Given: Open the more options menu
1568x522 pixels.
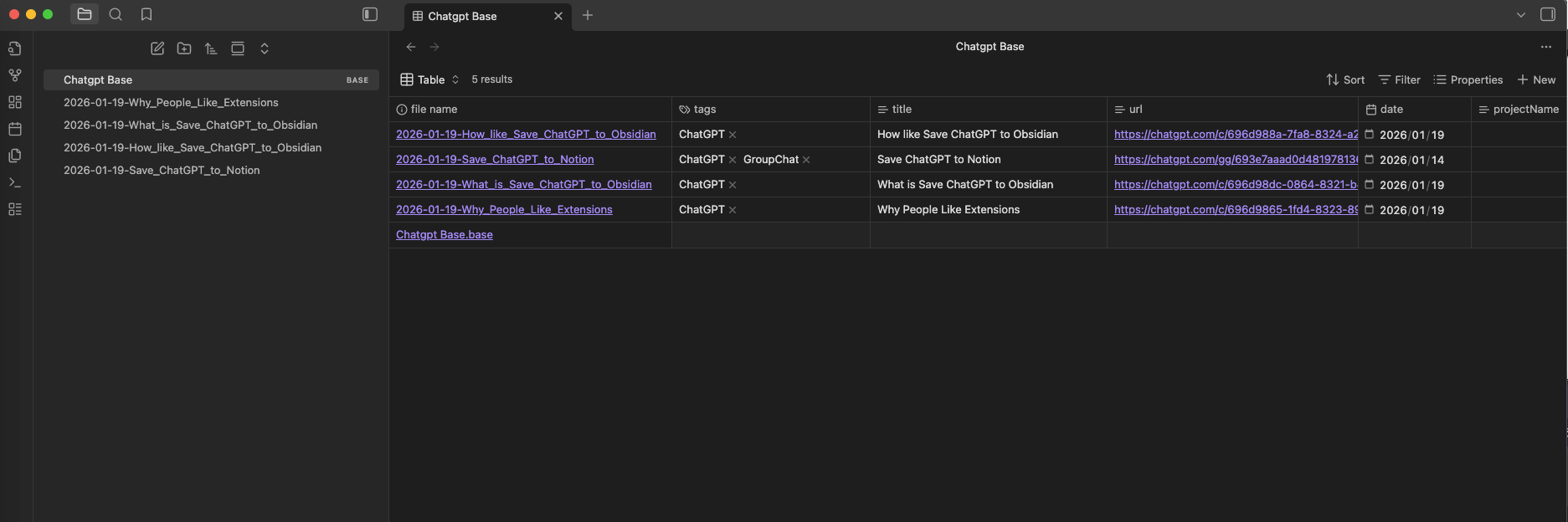Looking at the screenshot, I should [x=1546, y=47].
